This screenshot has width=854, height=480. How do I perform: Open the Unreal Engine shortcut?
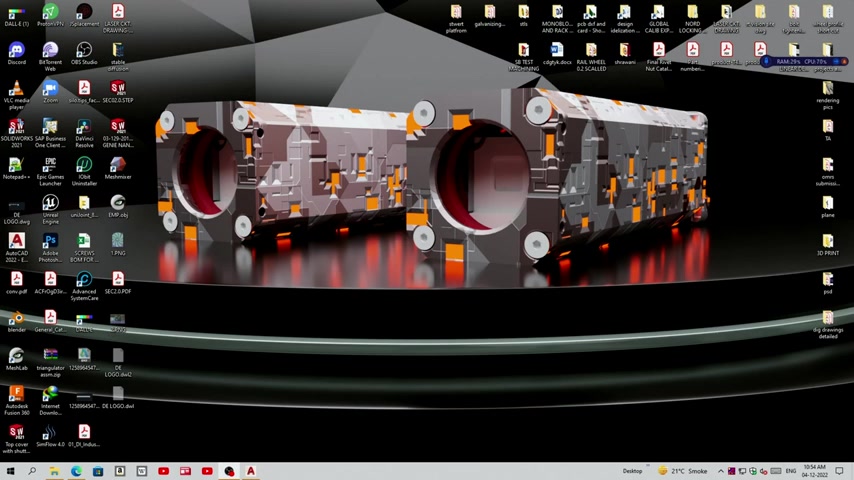(x=50, y=204)
